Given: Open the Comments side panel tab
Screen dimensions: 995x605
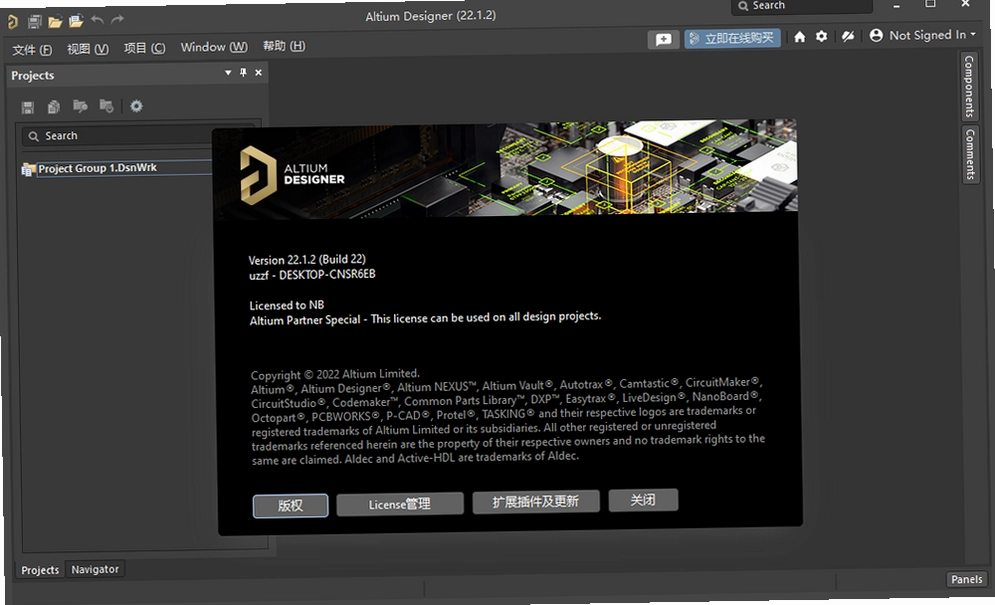Looking at the screenshot, I should [970, 154].
